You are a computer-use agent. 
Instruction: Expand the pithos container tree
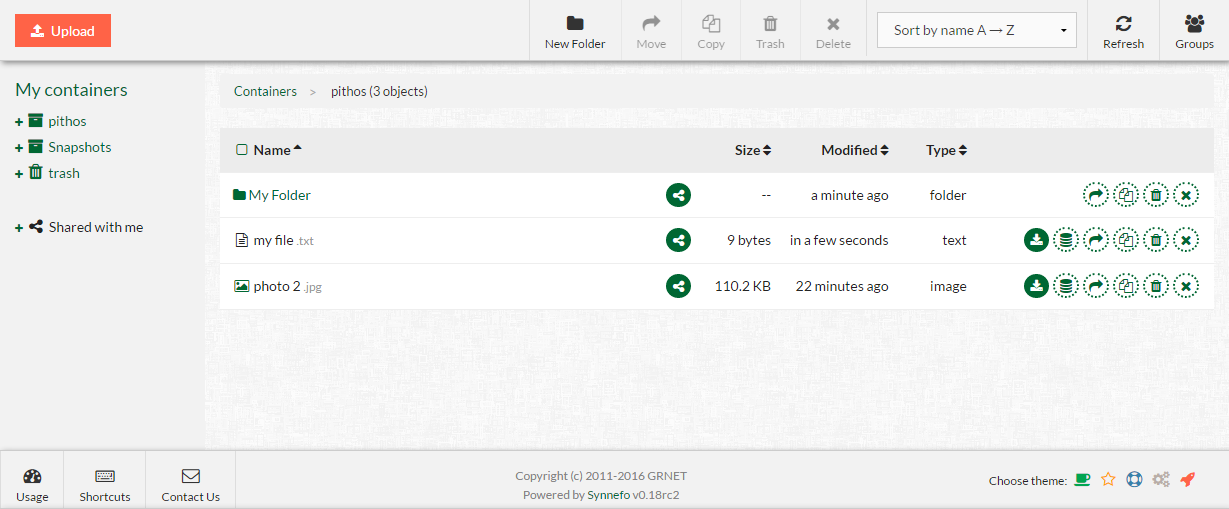tap(19, 122)
